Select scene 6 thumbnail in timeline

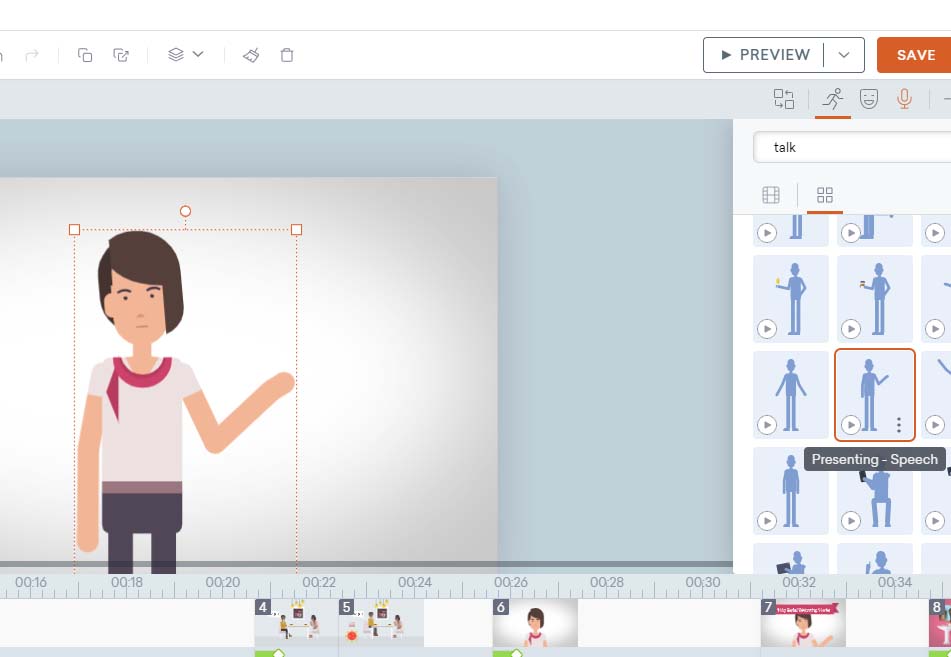(535, 623)
